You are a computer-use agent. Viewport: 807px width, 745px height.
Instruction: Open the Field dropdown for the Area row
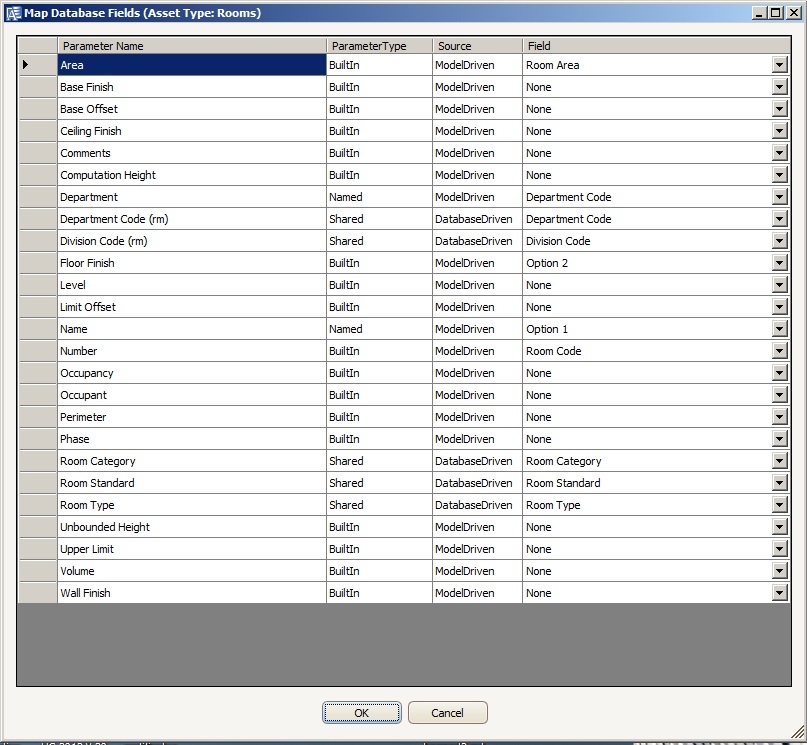tap(781, 64)
